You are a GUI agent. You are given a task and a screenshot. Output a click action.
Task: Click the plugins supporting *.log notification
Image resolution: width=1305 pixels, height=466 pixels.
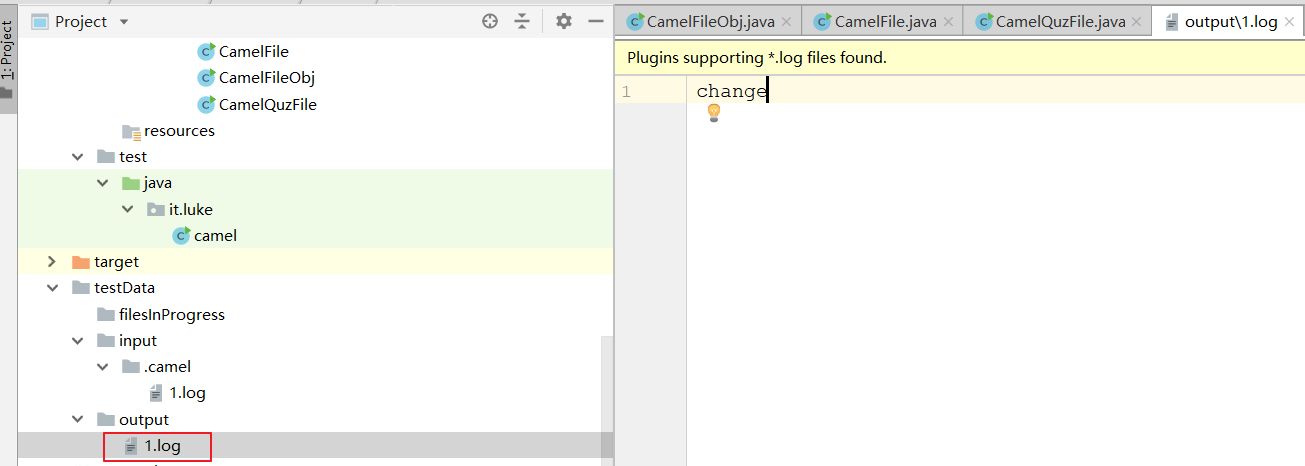pos(757,58)
